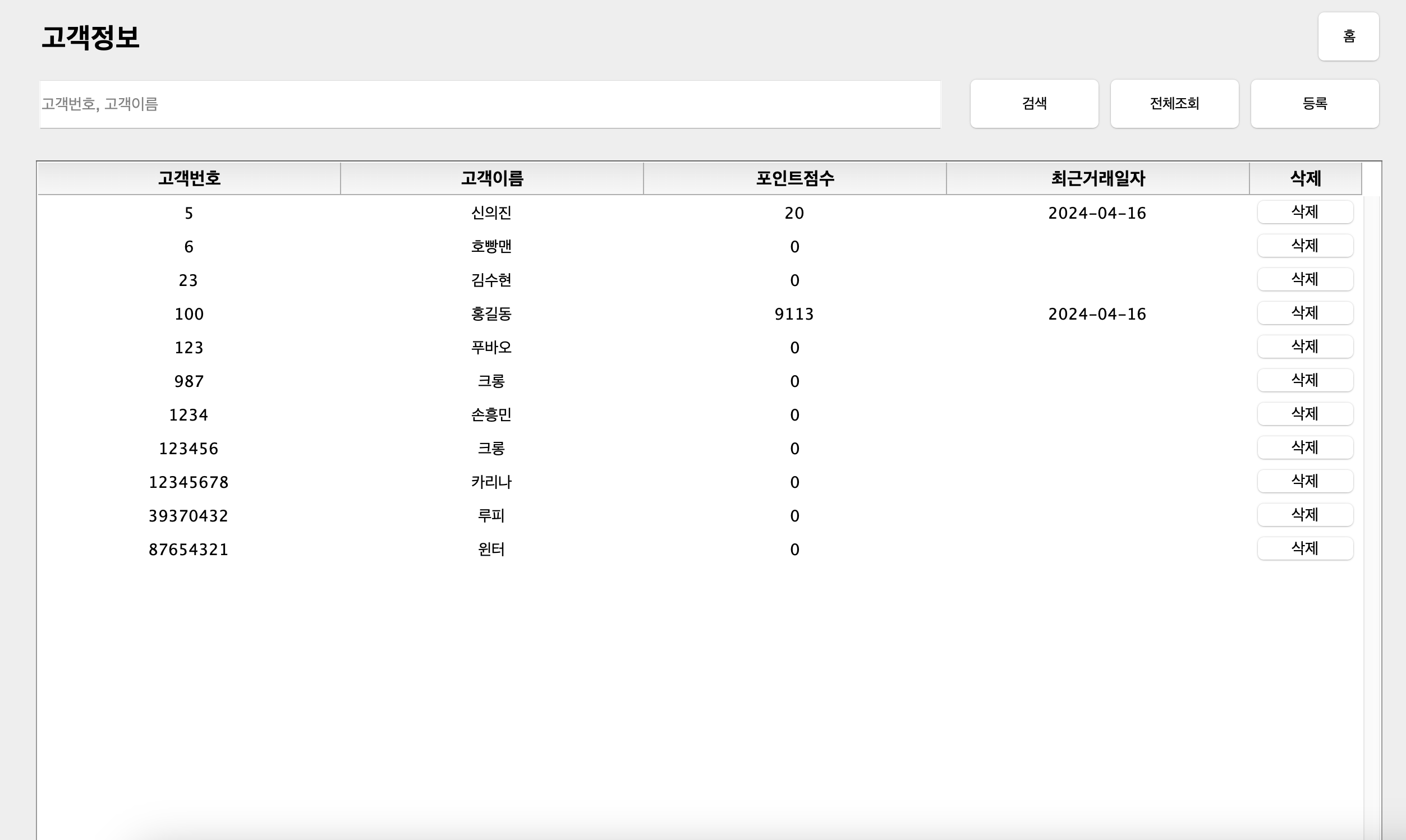1406x840 pixels.
Task: Delete customer 윈터 row
Action: pyautogui.click(x=1304, y=548)
